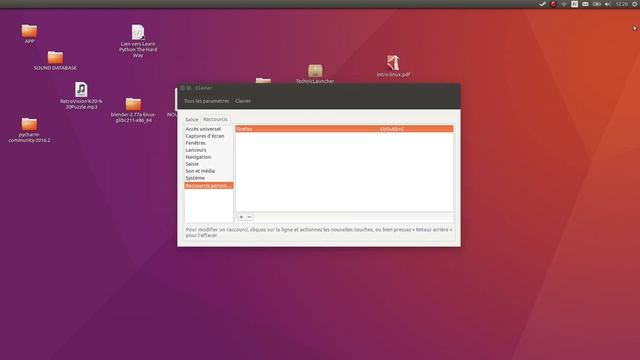Click the checkmark tray indicator icon

[x=542, y=4]
